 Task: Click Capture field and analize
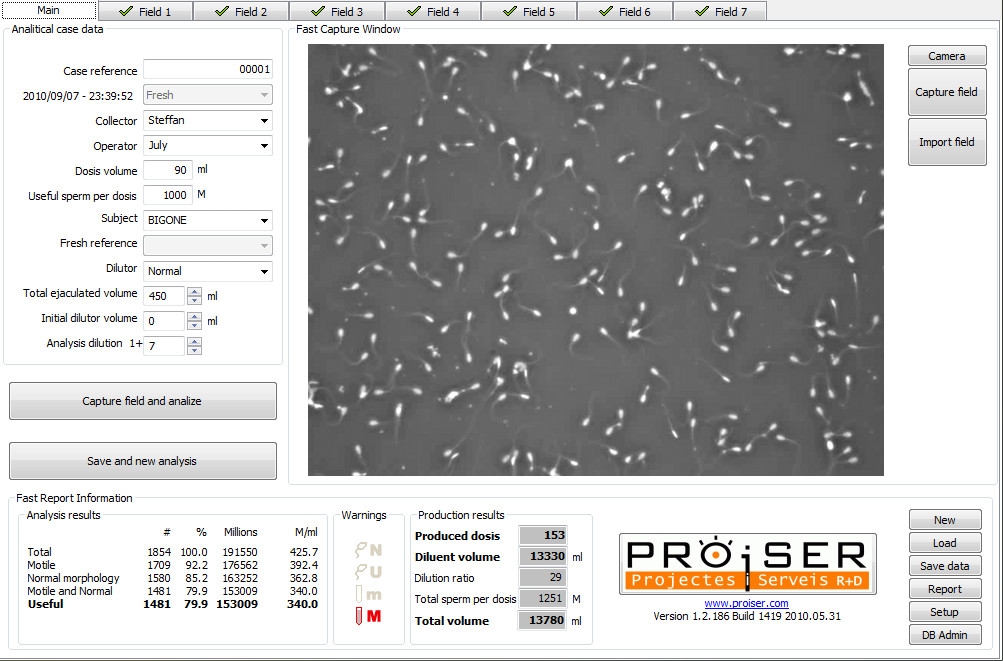tap(143, 401)
